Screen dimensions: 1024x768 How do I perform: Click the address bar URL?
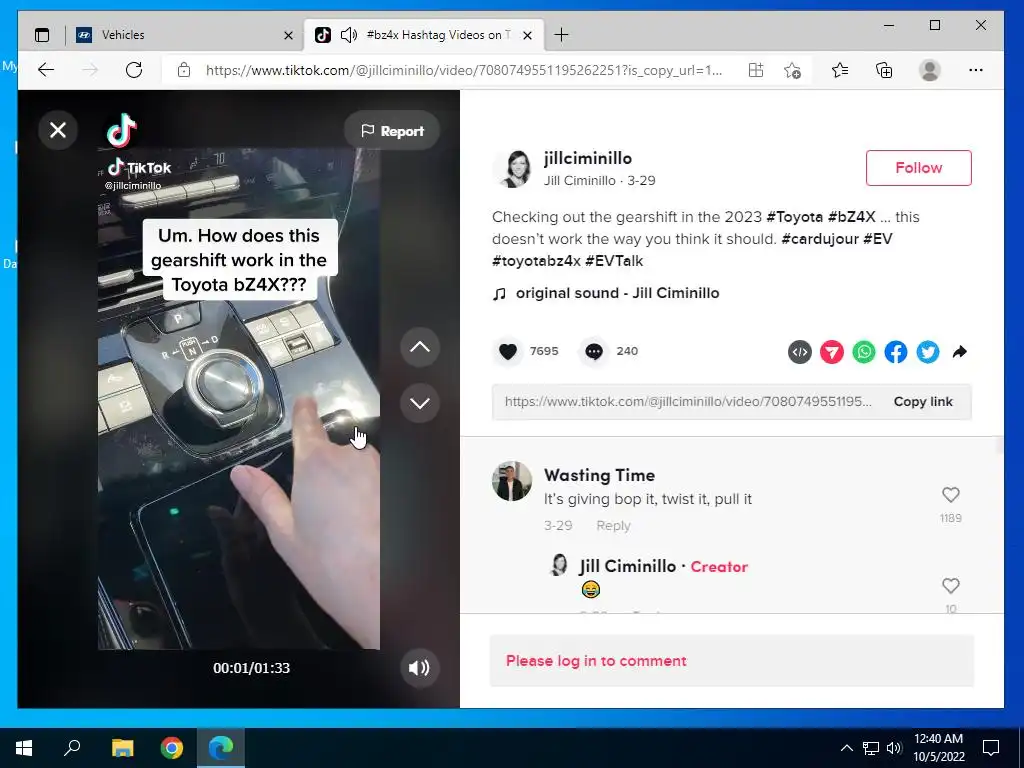[464, 70]
